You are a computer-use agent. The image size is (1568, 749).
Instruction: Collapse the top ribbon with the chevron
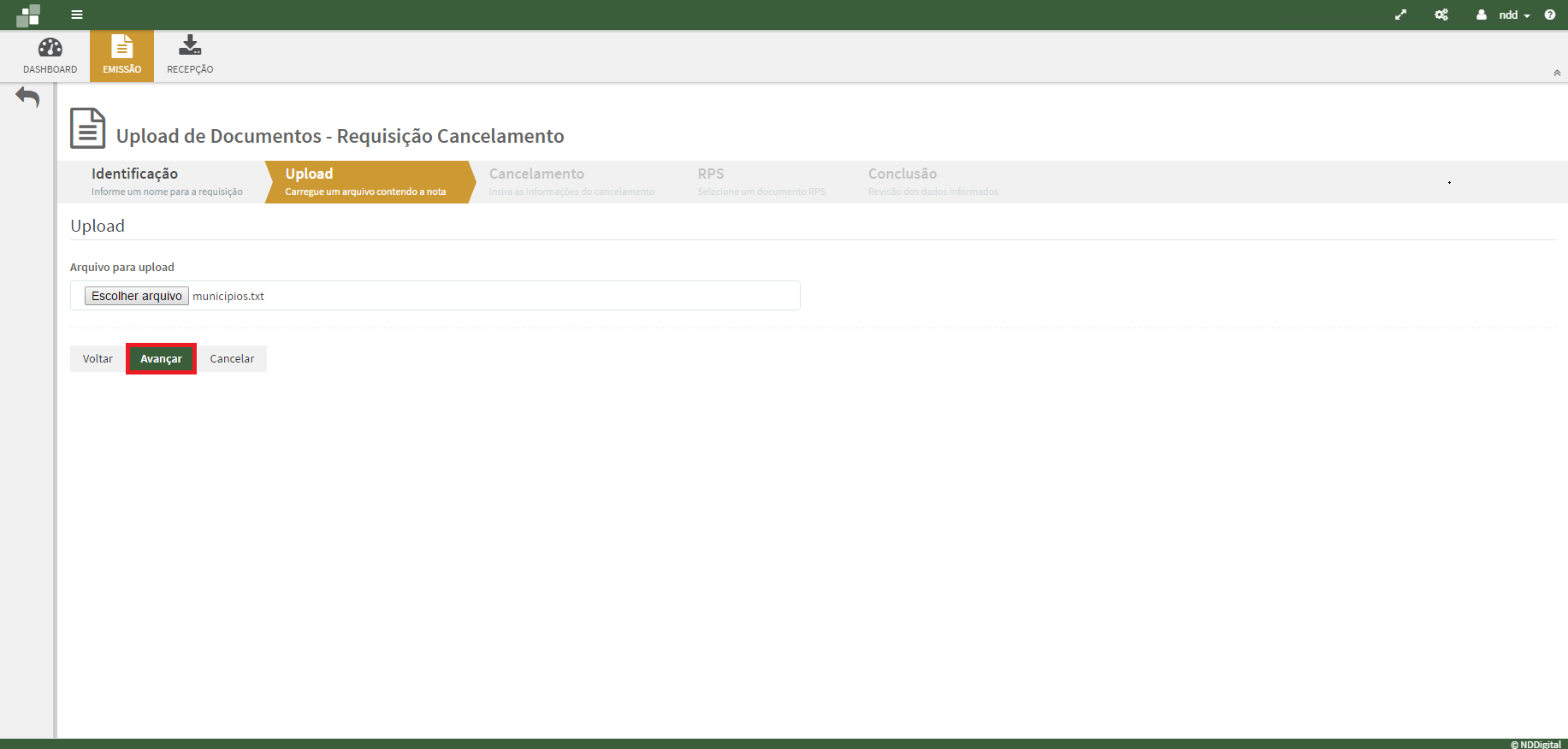pyautogui.click(x=1557, y=74)
